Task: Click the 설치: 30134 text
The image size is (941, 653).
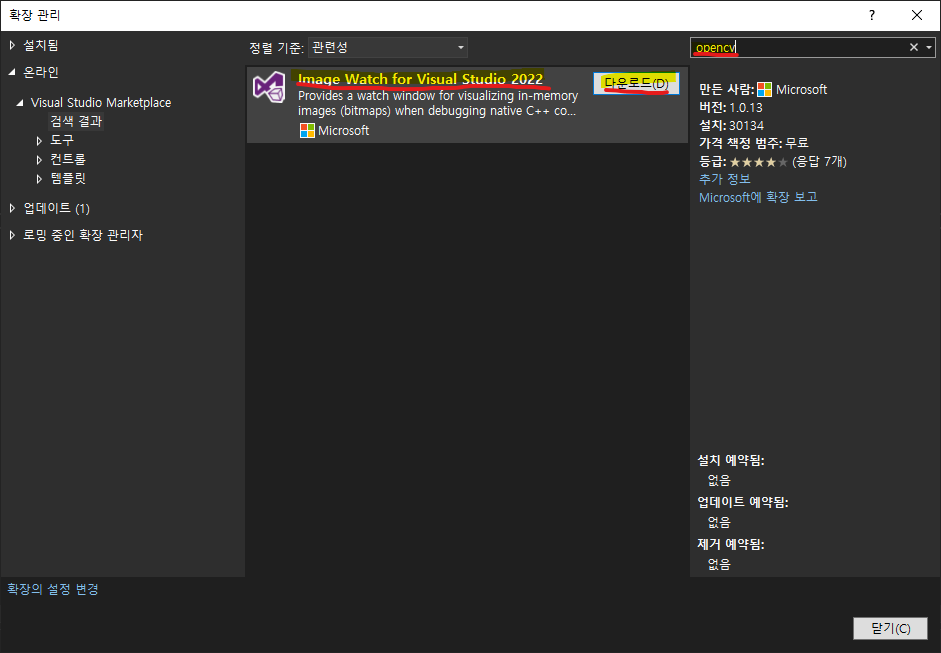Action: pyautogui.click(x=731, y=125)
